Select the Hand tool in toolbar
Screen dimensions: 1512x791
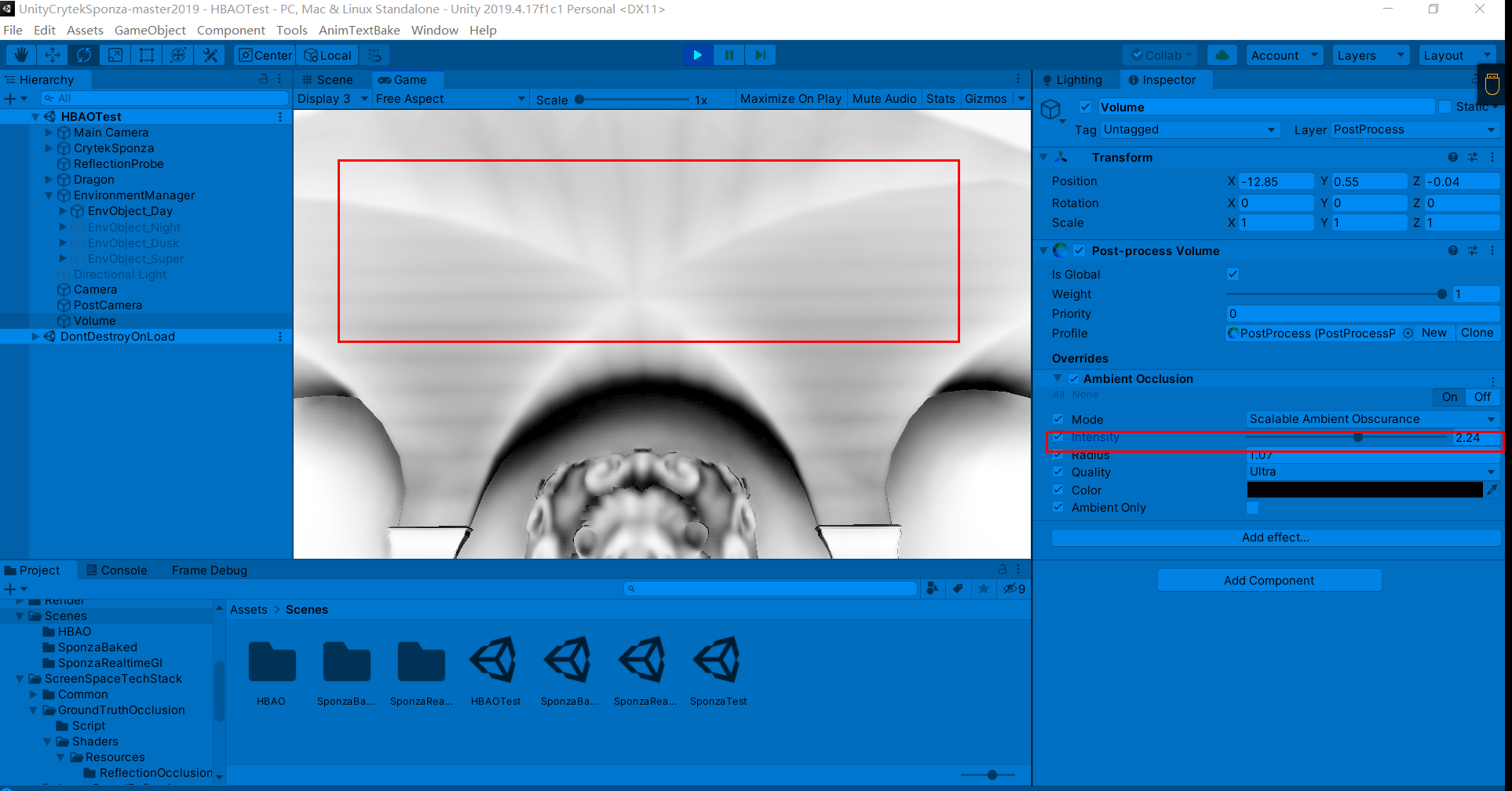coord(21,55)
